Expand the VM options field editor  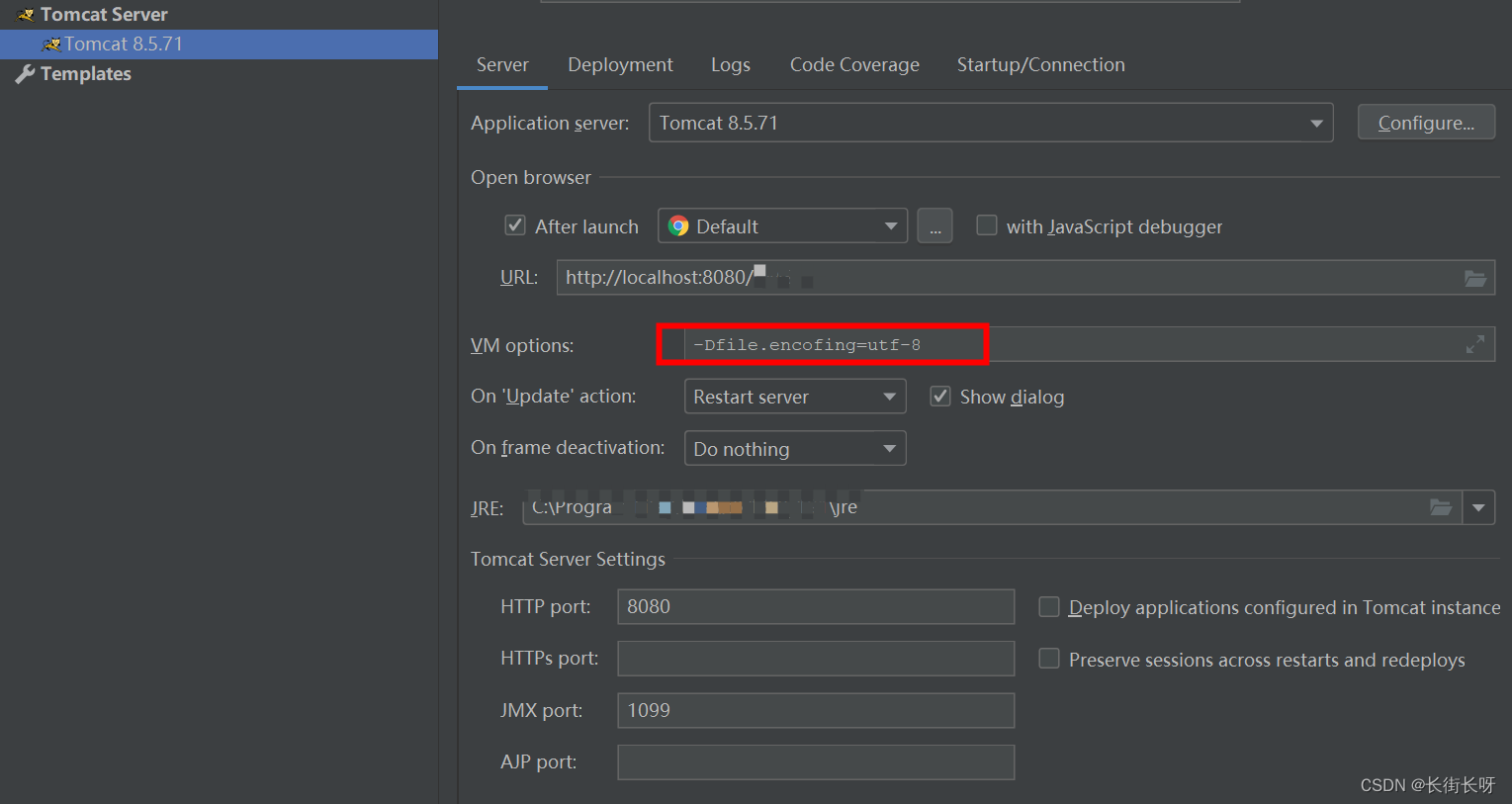click(1475, 345)
